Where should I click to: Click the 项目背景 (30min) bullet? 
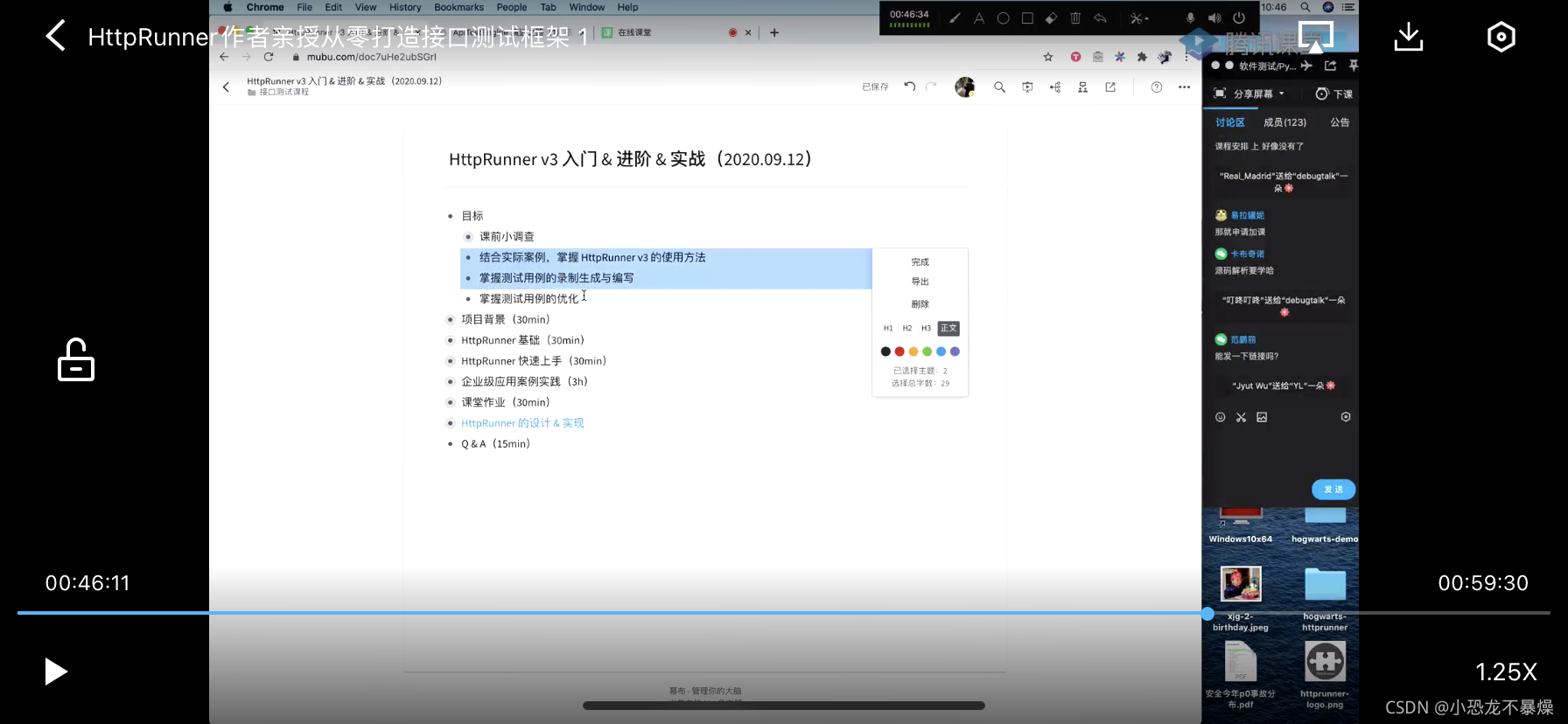(x=451, y=320)
